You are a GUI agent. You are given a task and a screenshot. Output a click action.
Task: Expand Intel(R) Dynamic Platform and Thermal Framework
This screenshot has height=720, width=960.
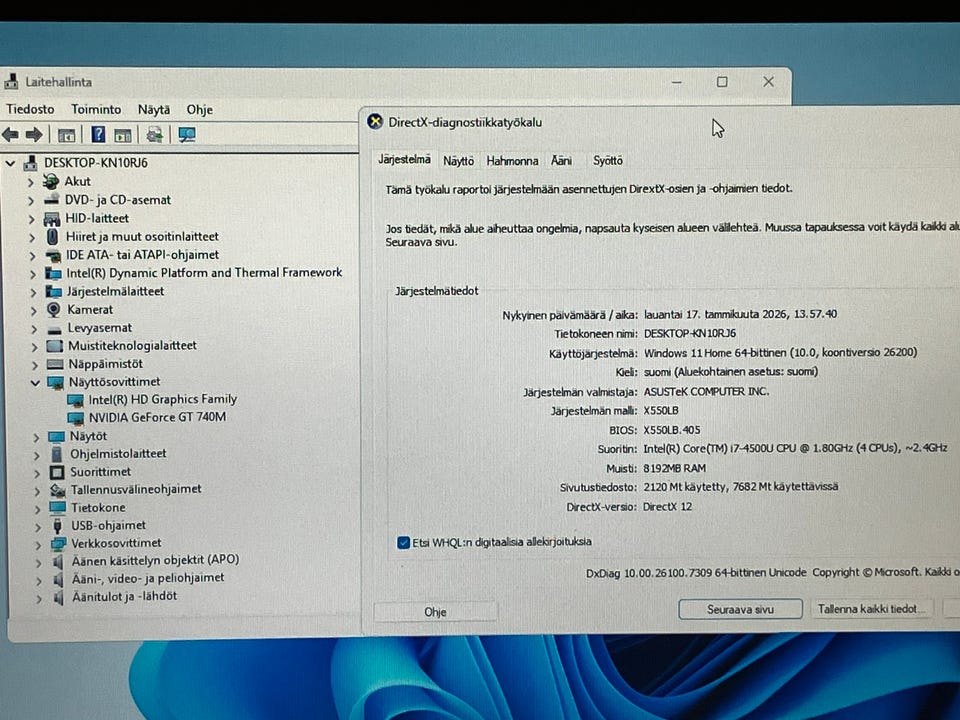tap(33, 274)
